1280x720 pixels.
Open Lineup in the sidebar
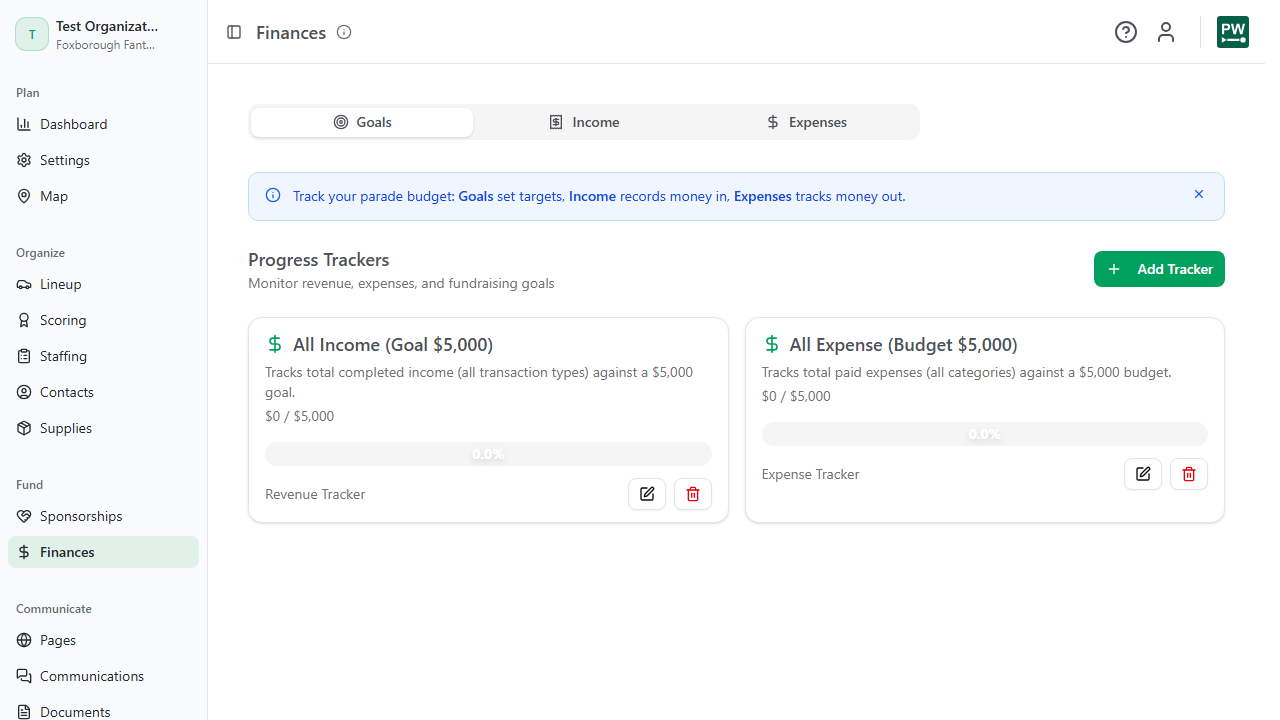(103, 284)
